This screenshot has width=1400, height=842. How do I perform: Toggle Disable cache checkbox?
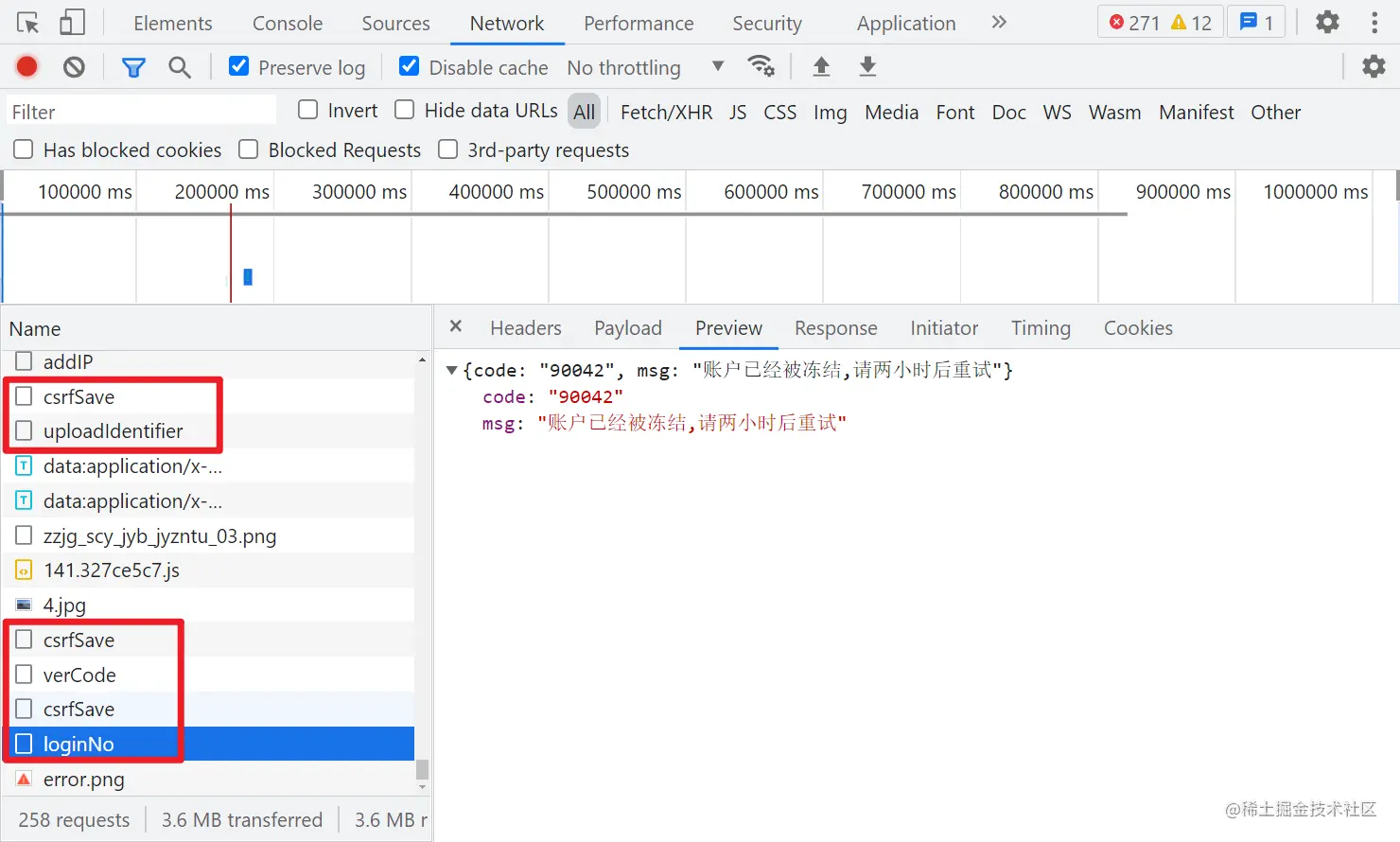pos(410,66)
